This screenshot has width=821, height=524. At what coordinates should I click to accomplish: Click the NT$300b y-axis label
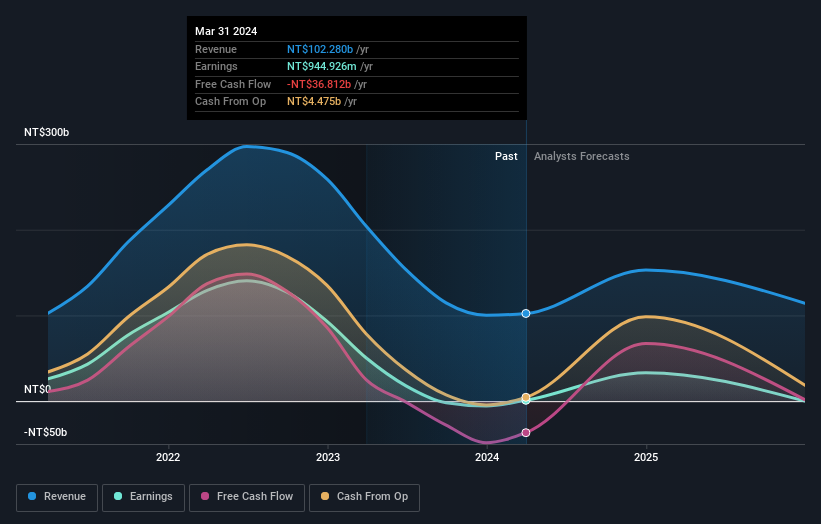coord(47,132)
